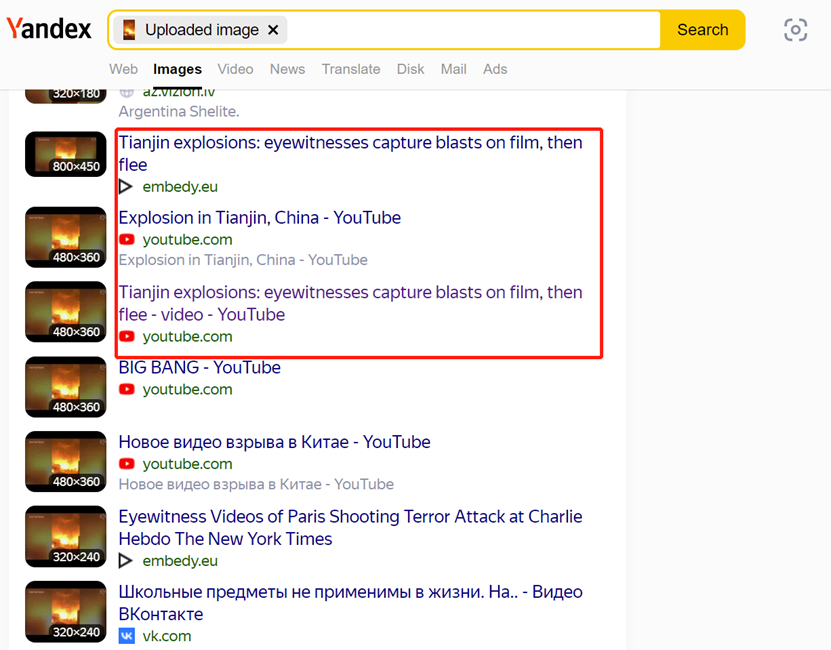Open thumbnail beside Charlie Hebdo result
The width and height of the screenshot is (831, 650).
(66, 537)
